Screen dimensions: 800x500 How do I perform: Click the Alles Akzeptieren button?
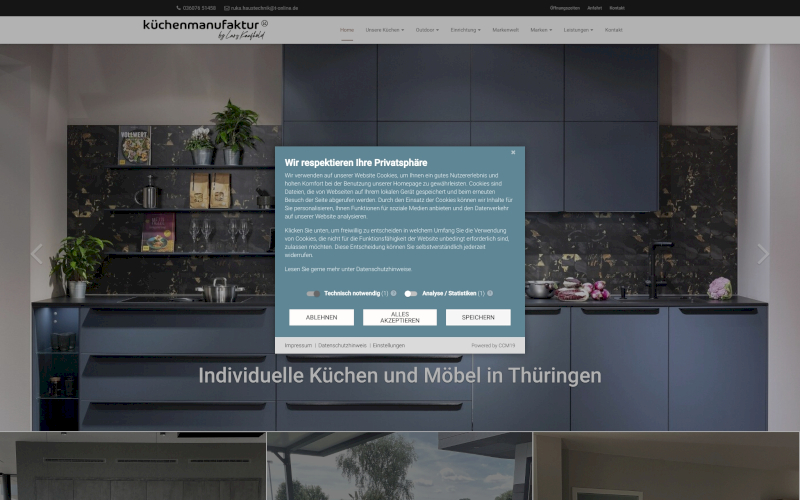[399, 317]
